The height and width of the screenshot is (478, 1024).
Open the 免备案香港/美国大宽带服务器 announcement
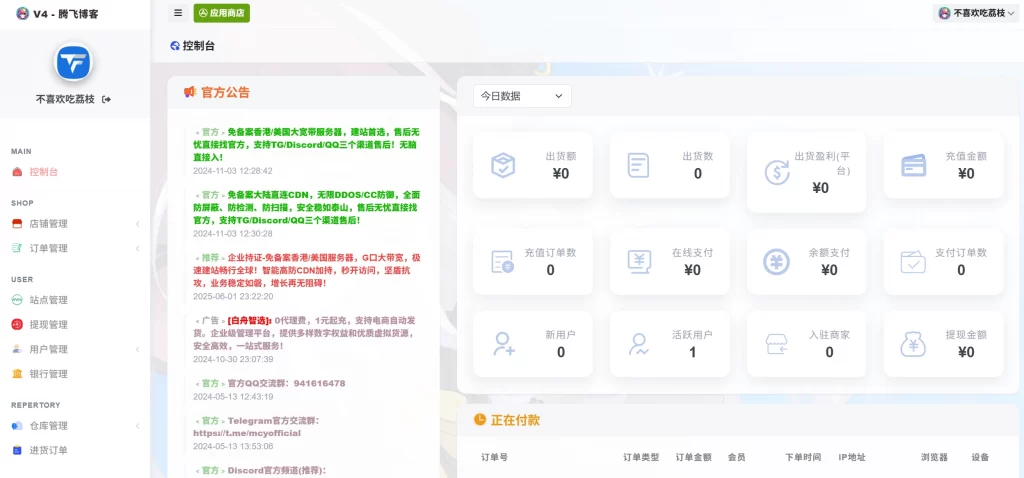[307, 144]
